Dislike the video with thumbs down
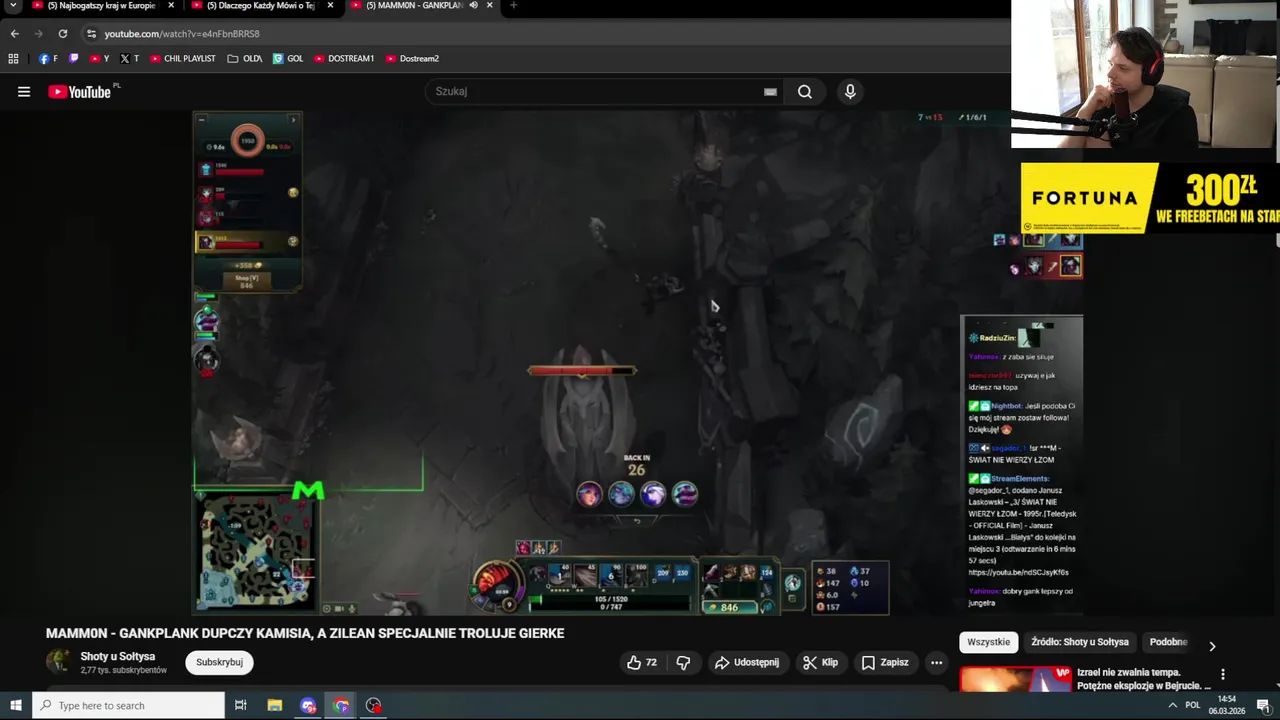The width and height of the screenshot is (1280, 720). click(x=683, y=662)
